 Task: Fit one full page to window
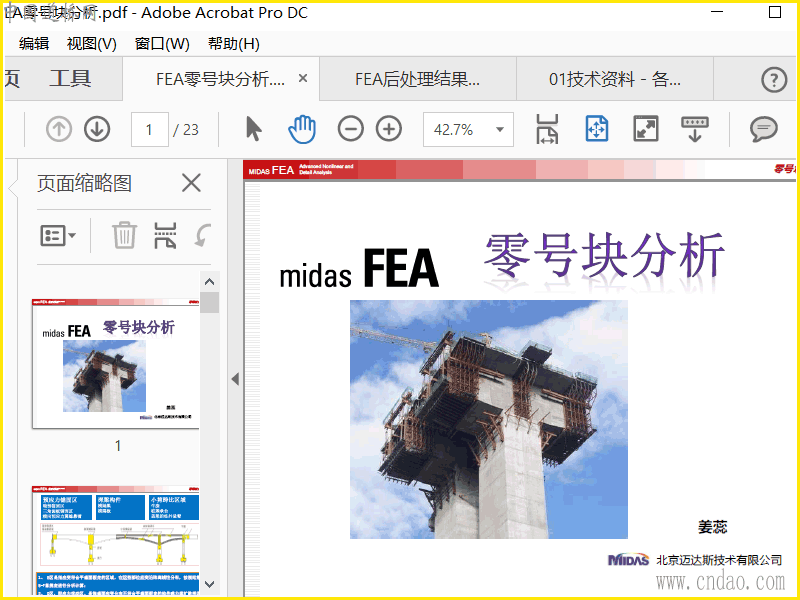point(596,129)
